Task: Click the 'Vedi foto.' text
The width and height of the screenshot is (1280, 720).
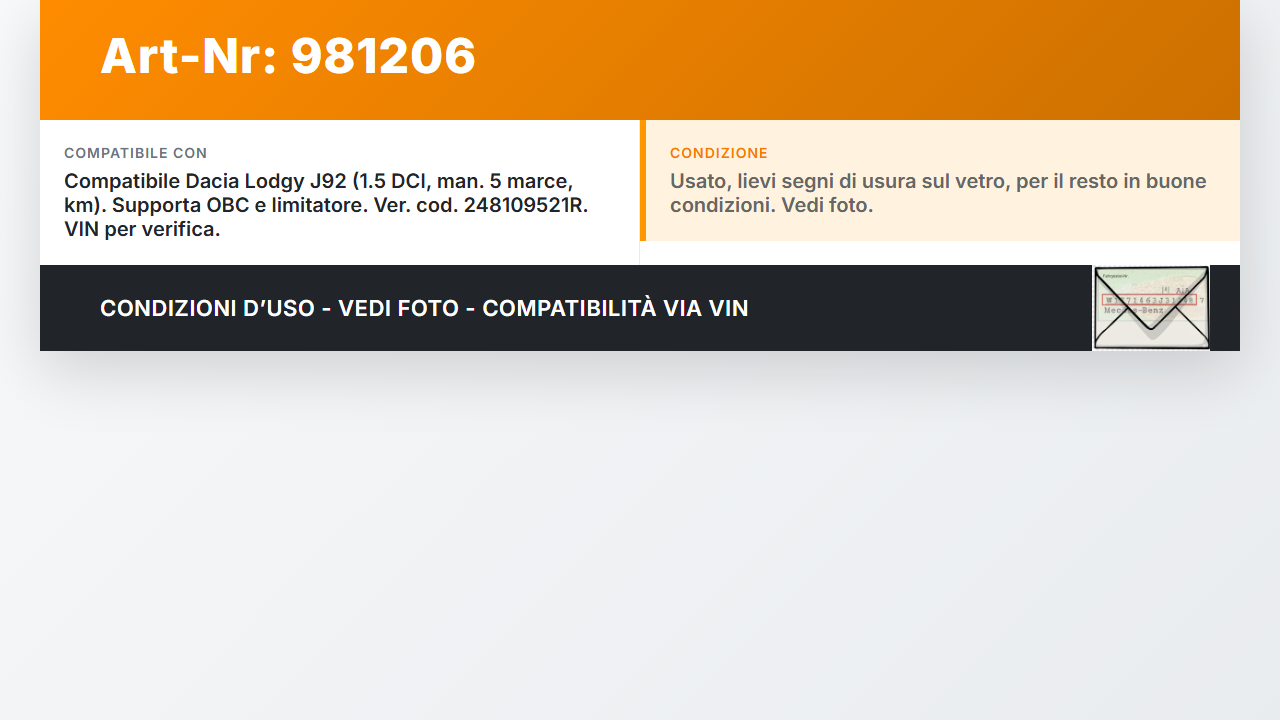Action: click(x=827, y=205)
